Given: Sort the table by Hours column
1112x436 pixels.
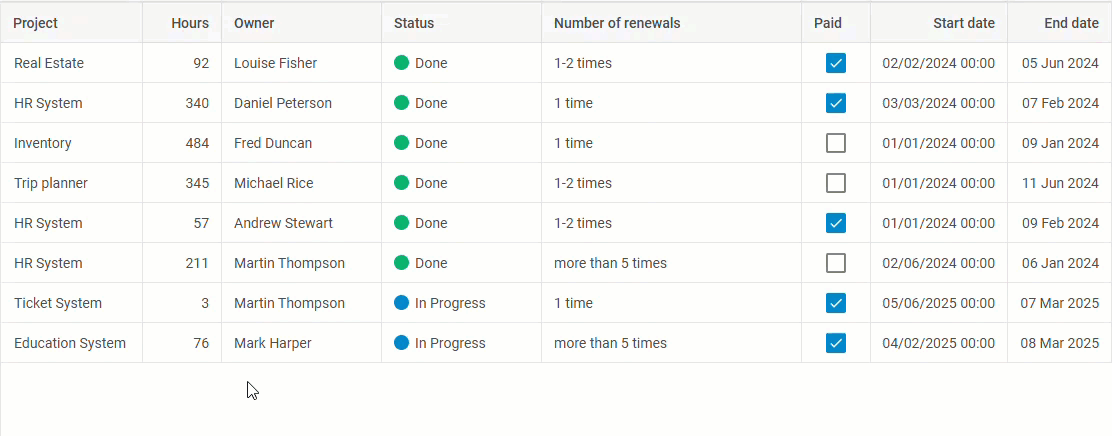Looking at the screenshot, I should point(190,23).
